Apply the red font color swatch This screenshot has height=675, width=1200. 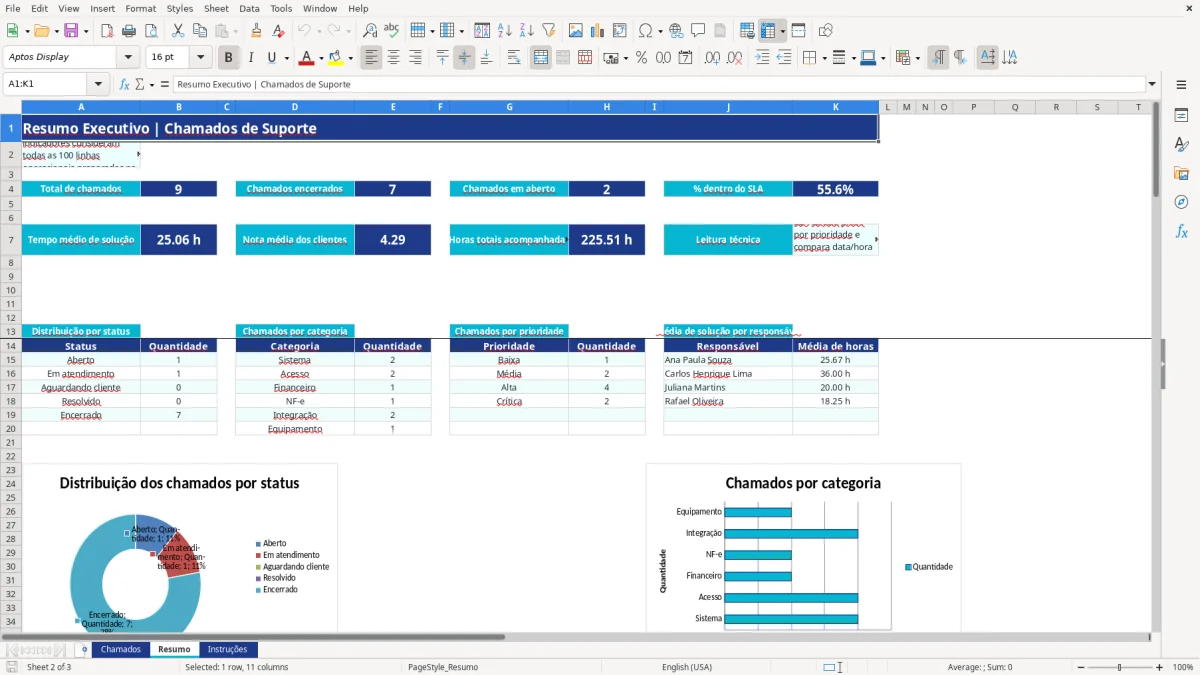307,58
